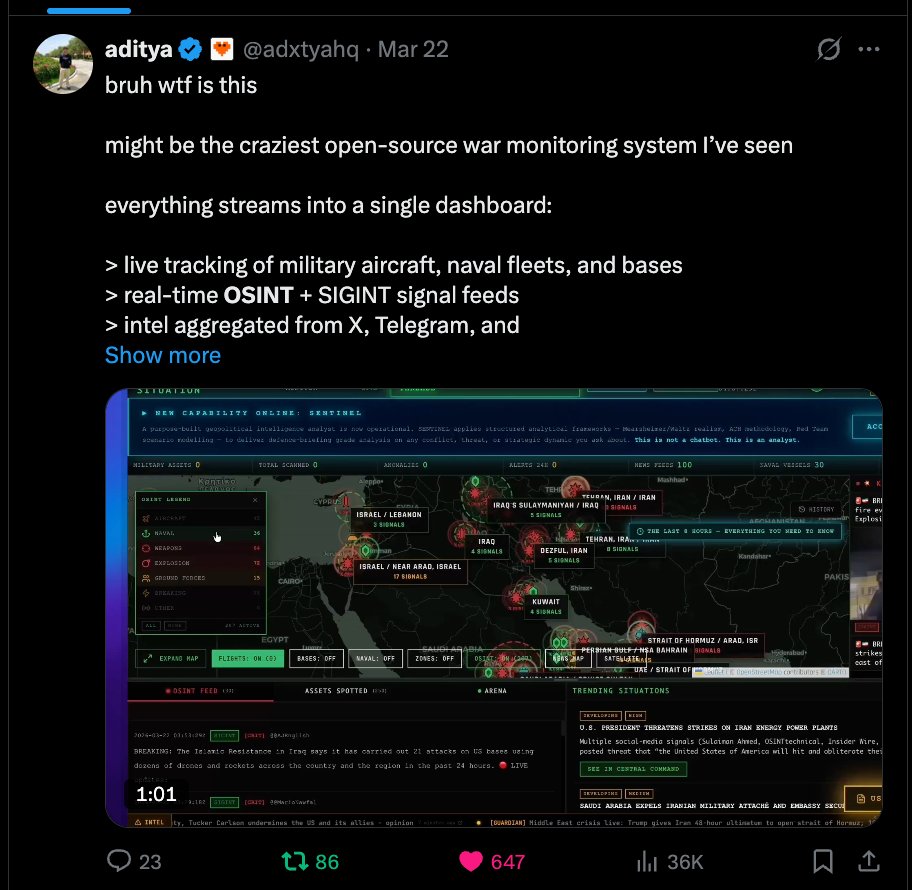Screen dimensions: 912x890
Task: Click the orange affiliate badge icon
Action: [222, 49]
